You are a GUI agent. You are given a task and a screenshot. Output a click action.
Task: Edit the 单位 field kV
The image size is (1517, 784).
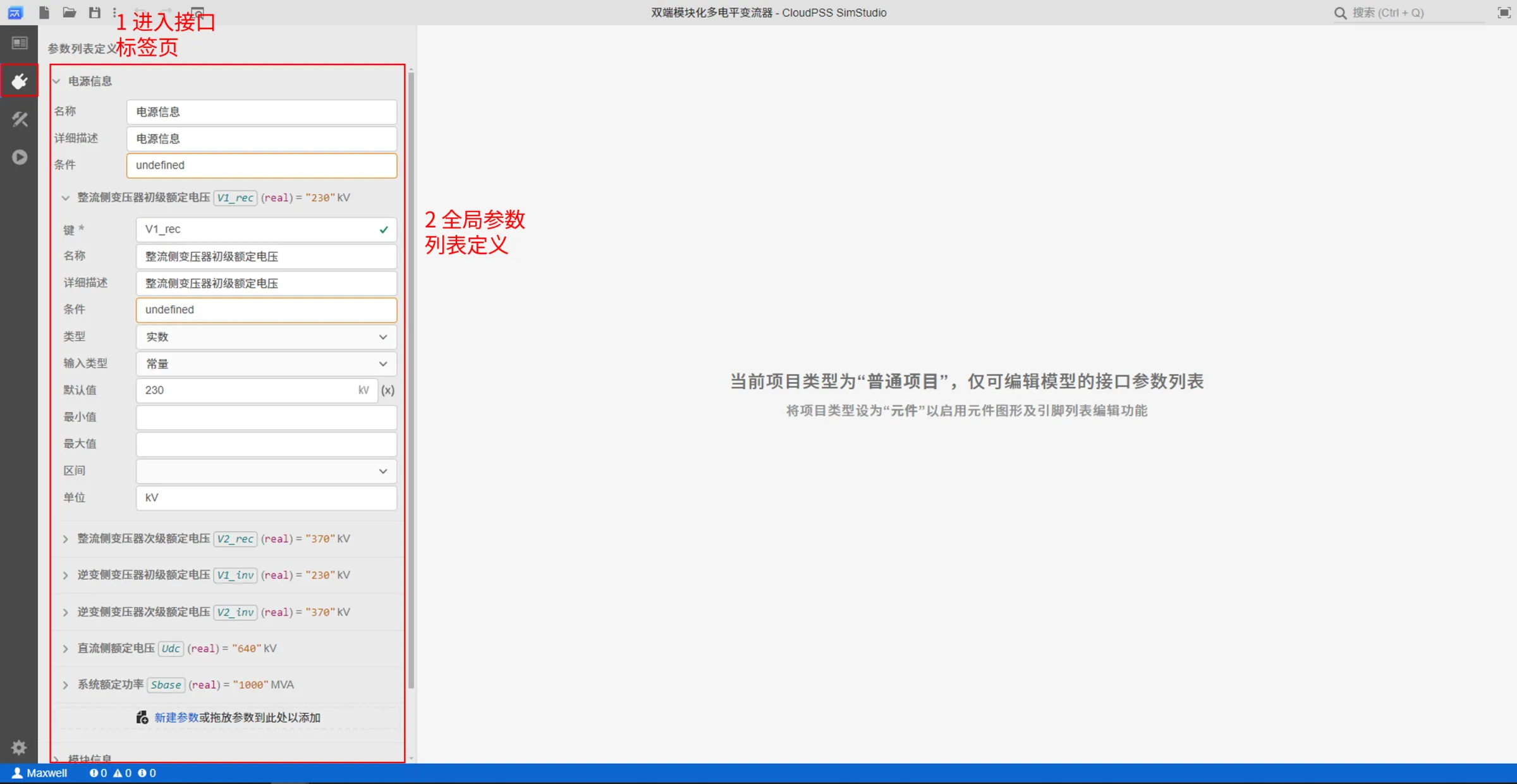coord(266,498)
